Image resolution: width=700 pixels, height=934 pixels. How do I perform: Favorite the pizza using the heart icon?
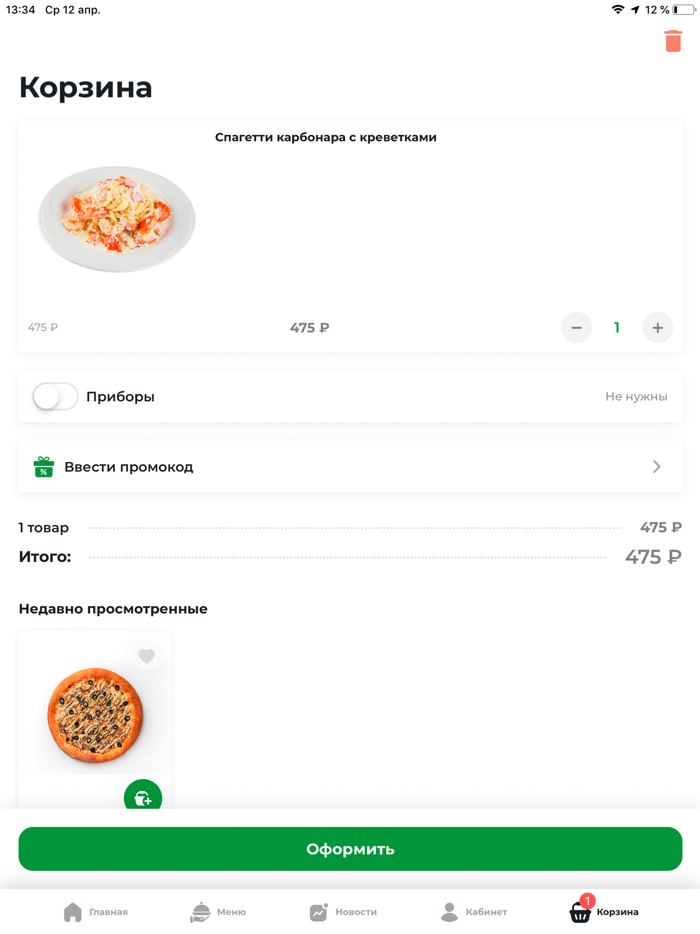tap(147, 656)
